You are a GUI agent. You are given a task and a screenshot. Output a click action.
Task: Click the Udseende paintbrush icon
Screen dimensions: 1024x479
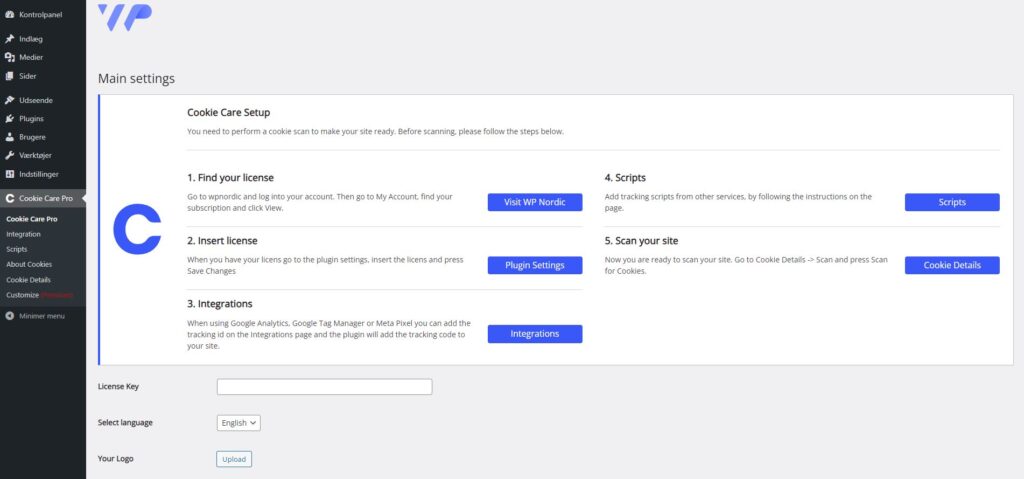tap(10, 100)
